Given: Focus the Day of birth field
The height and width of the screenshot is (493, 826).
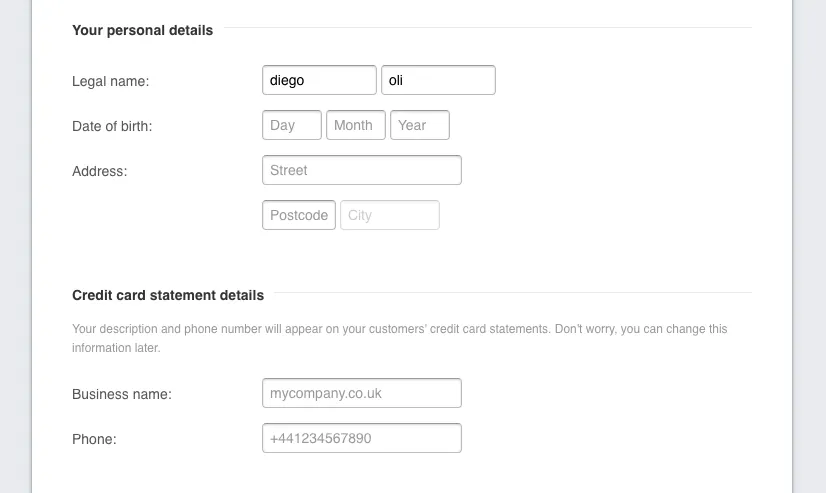Looking at the screenshot, I should point(291,125).
